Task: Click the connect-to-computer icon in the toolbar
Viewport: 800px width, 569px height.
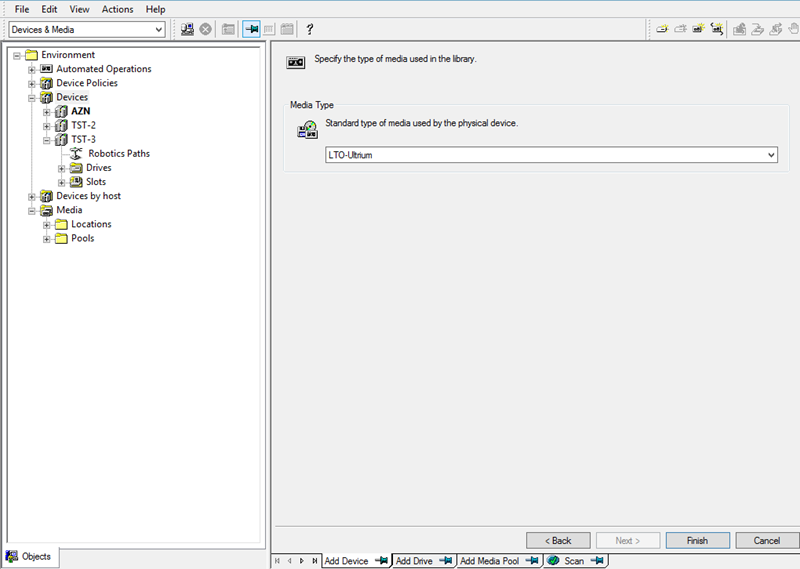Action: coord(187,30)
